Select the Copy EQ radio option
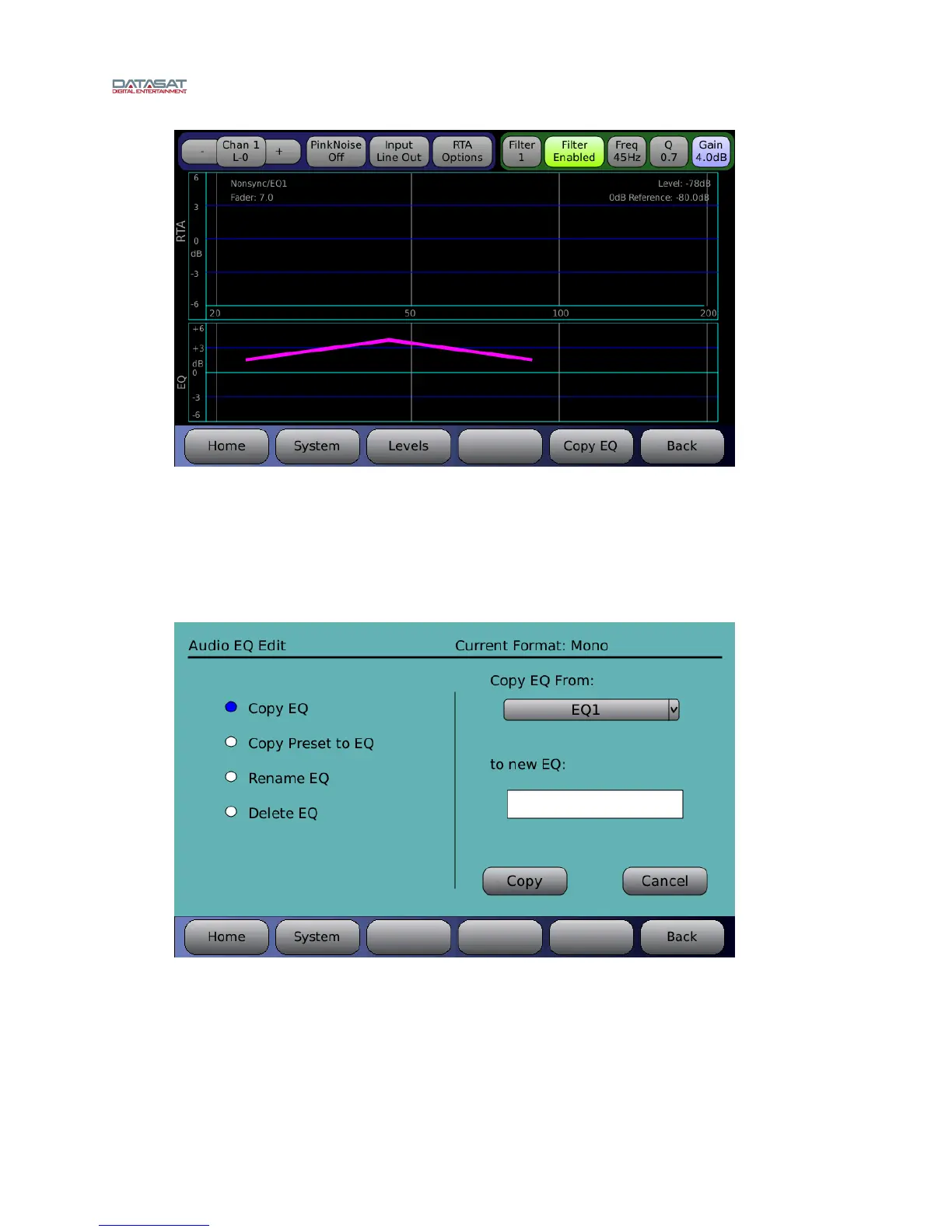The image size is (952, 1232). (x=231, y=707)
